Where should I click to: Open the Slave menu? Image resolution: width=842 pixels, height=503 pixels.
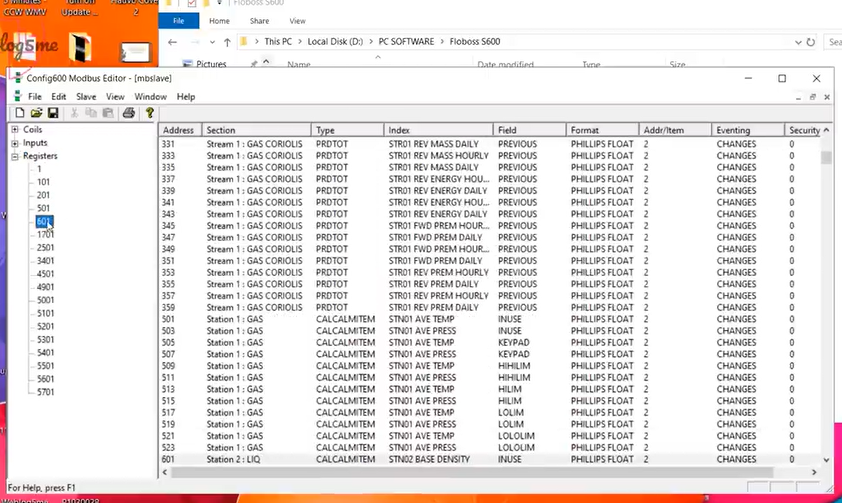click(x=86, y=97)
